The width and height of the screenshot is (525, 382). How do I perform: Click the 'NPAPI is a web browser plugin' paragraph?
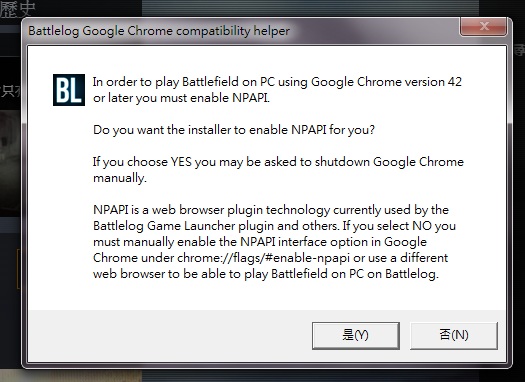click(275, 242)
